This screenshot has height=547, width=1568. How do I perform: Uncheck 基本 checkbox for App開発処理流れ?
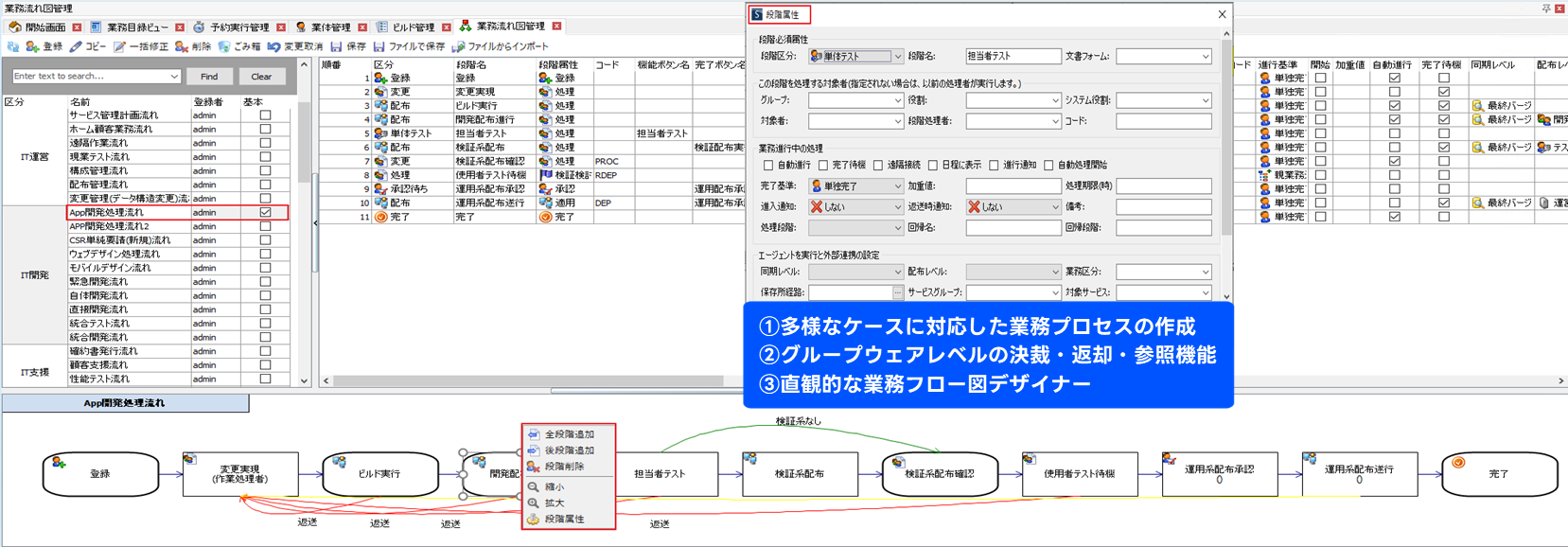tap(266, 213)
